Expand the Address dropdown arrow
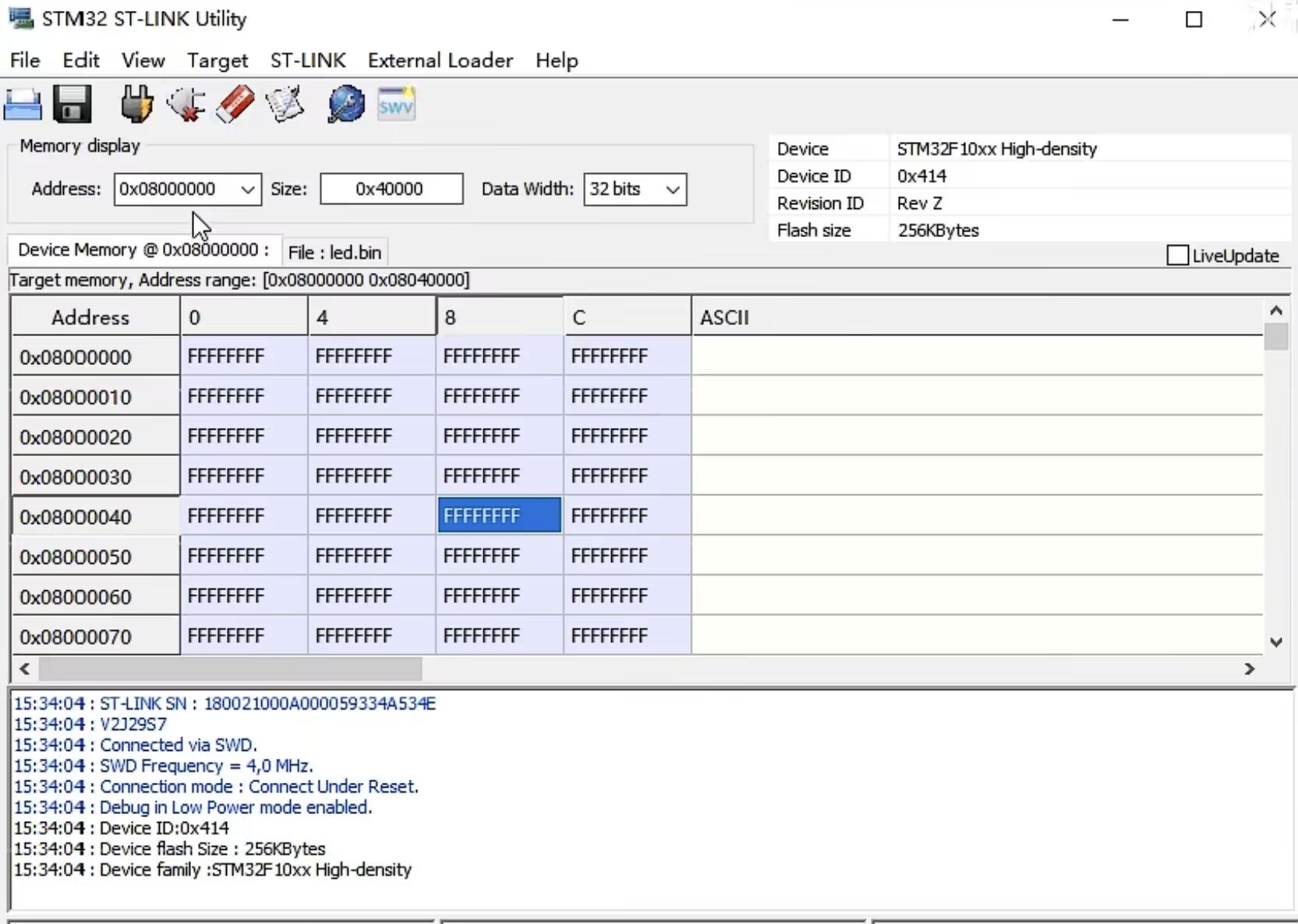The width and height of the screenshot is (1298, 924). tap(247, 189)
